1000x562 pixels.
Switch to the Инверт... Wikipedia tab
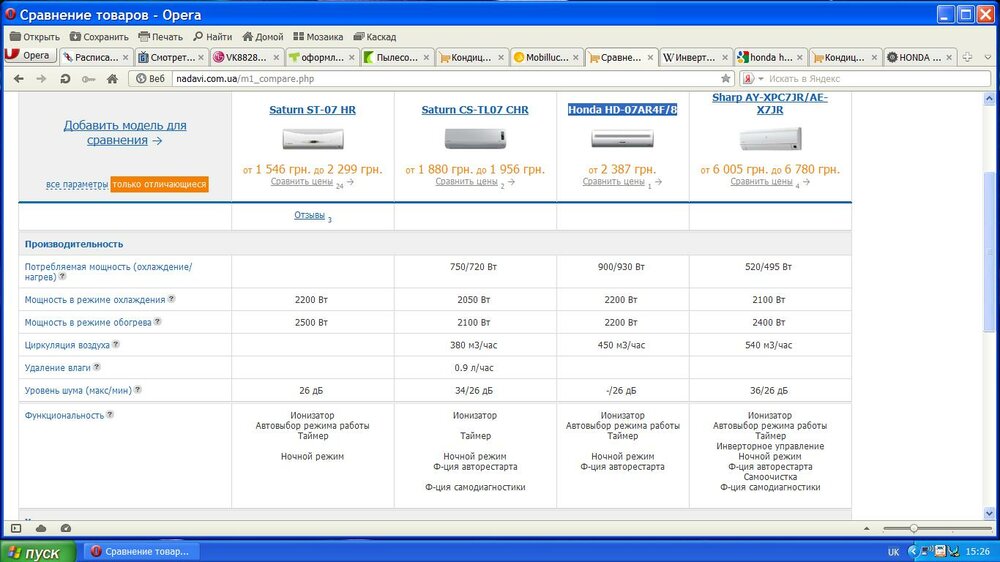[x=690, y=57]
